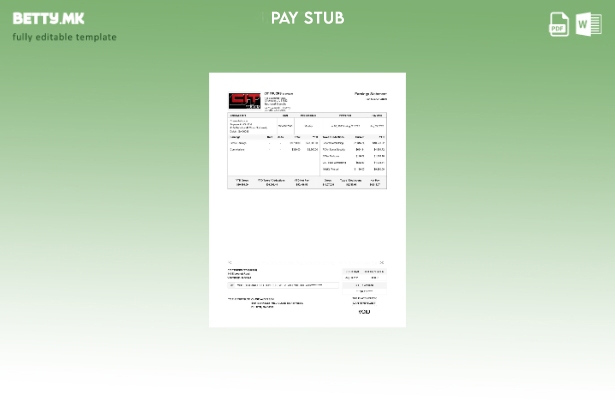Select the Earnings Statement heading
615x400 pixels.
pyautogui.click(x=370, y=93)
